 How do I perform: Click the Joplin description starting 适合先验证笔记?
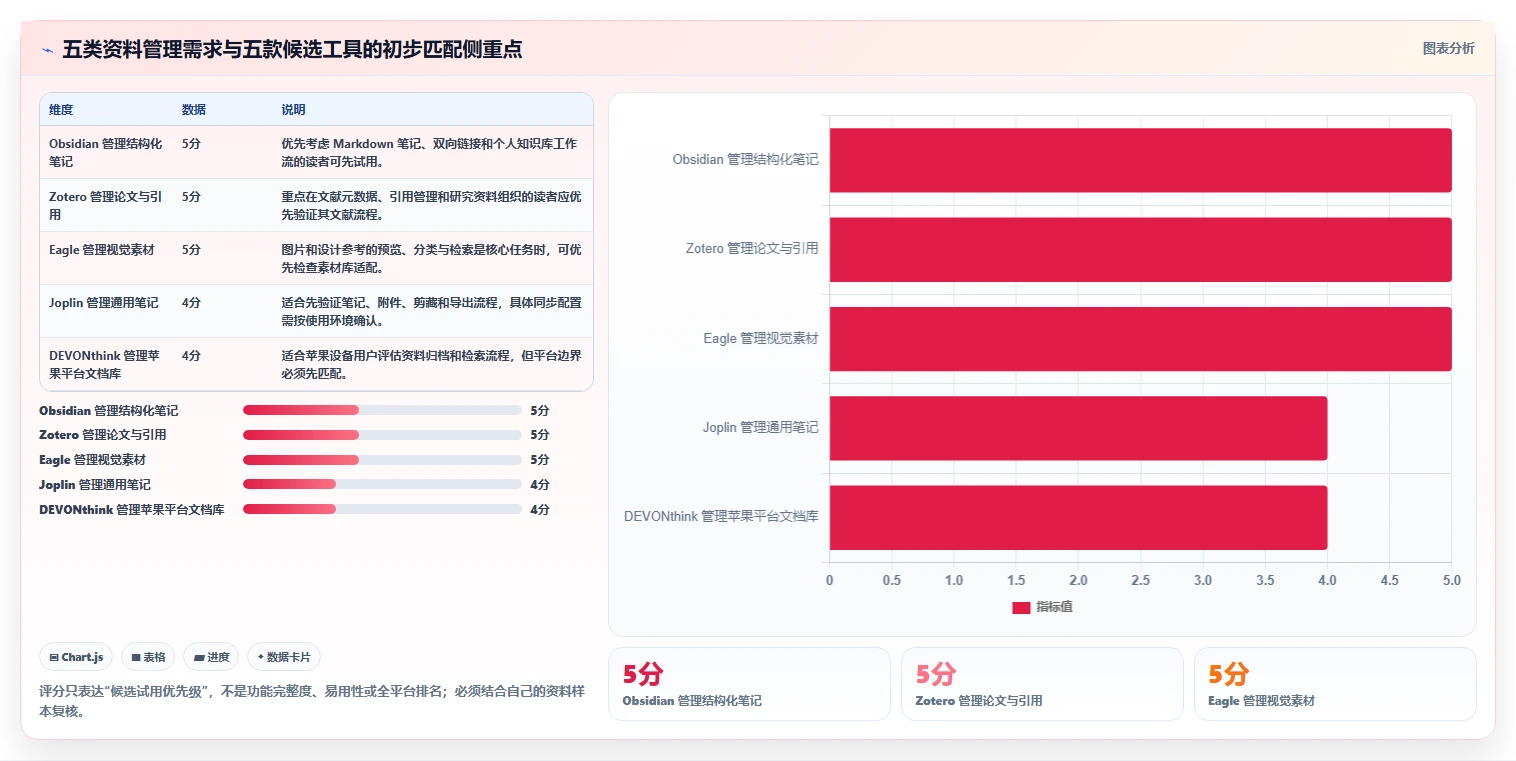(431, 311)
